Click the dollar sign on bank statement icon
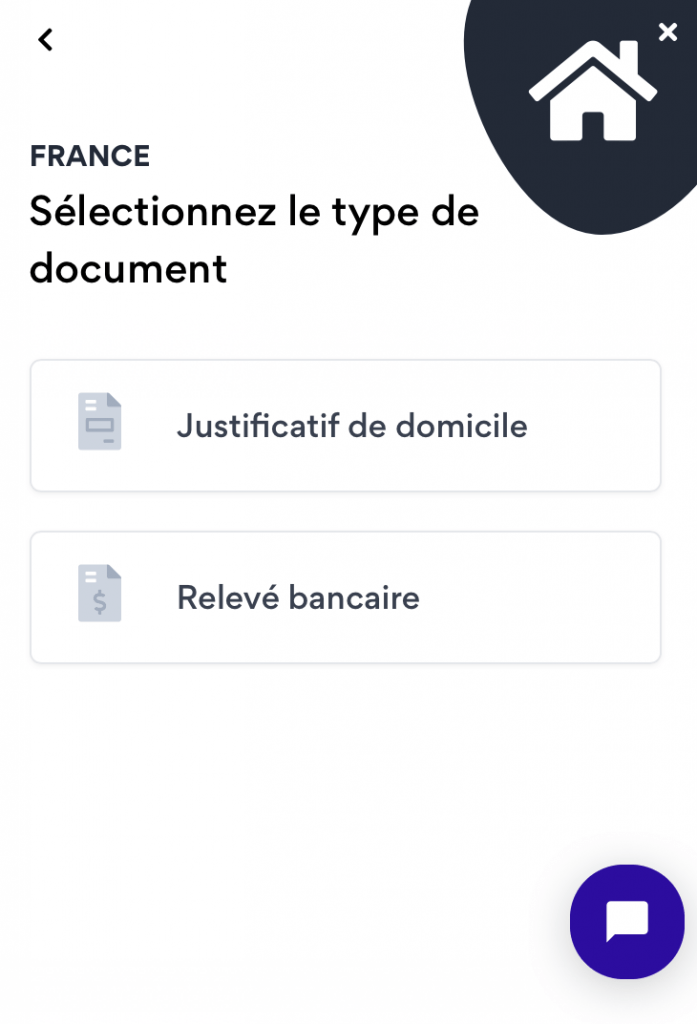The width and height of the screenshot is (697, 1024). [x=100, y=602]
